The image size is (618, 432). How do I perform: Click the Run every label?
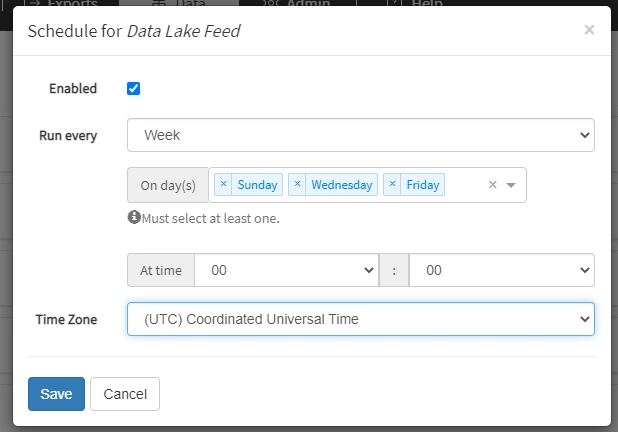(x=68, y=136)
